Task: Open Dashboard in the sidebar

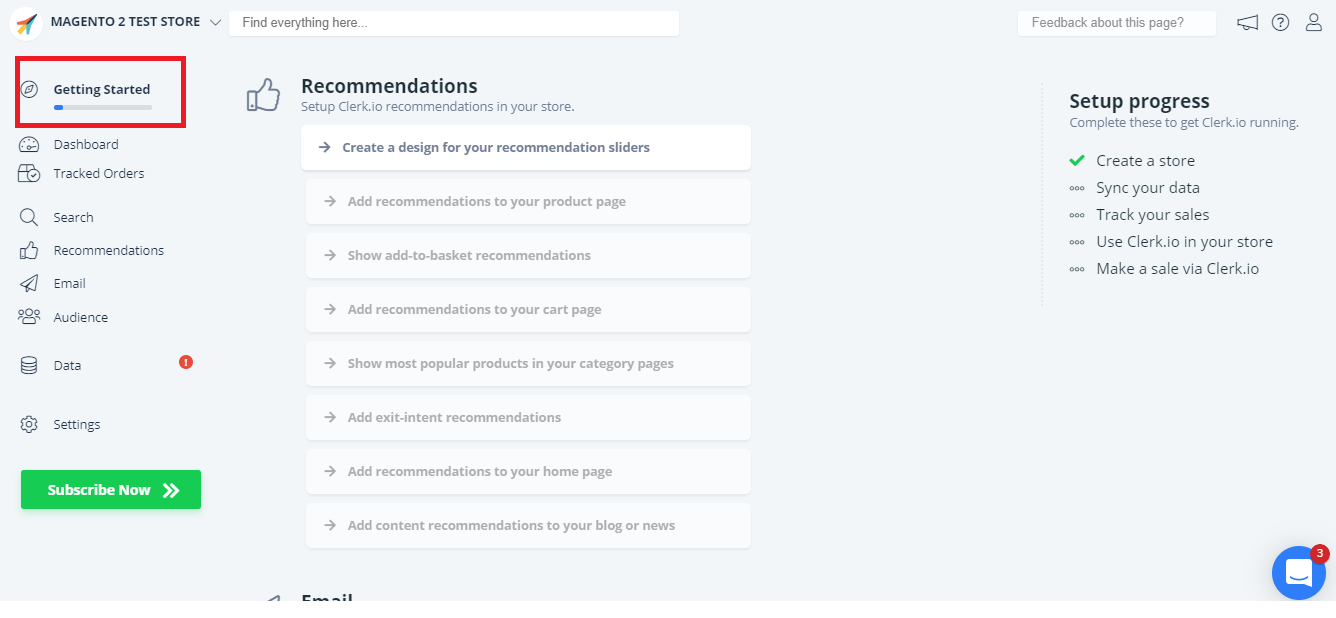Action: pyautogui.click(x=86, y=145)
